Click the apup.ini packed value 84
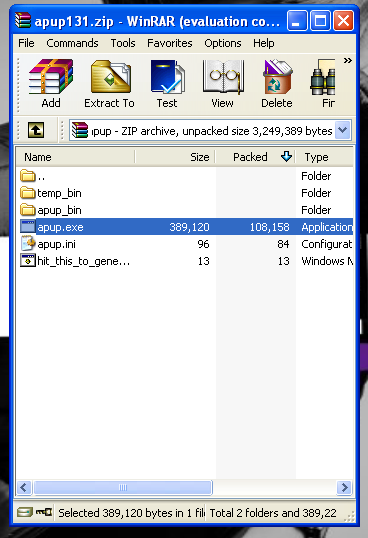Viewport: 368px width, 538px height. [x=283, y=244]
